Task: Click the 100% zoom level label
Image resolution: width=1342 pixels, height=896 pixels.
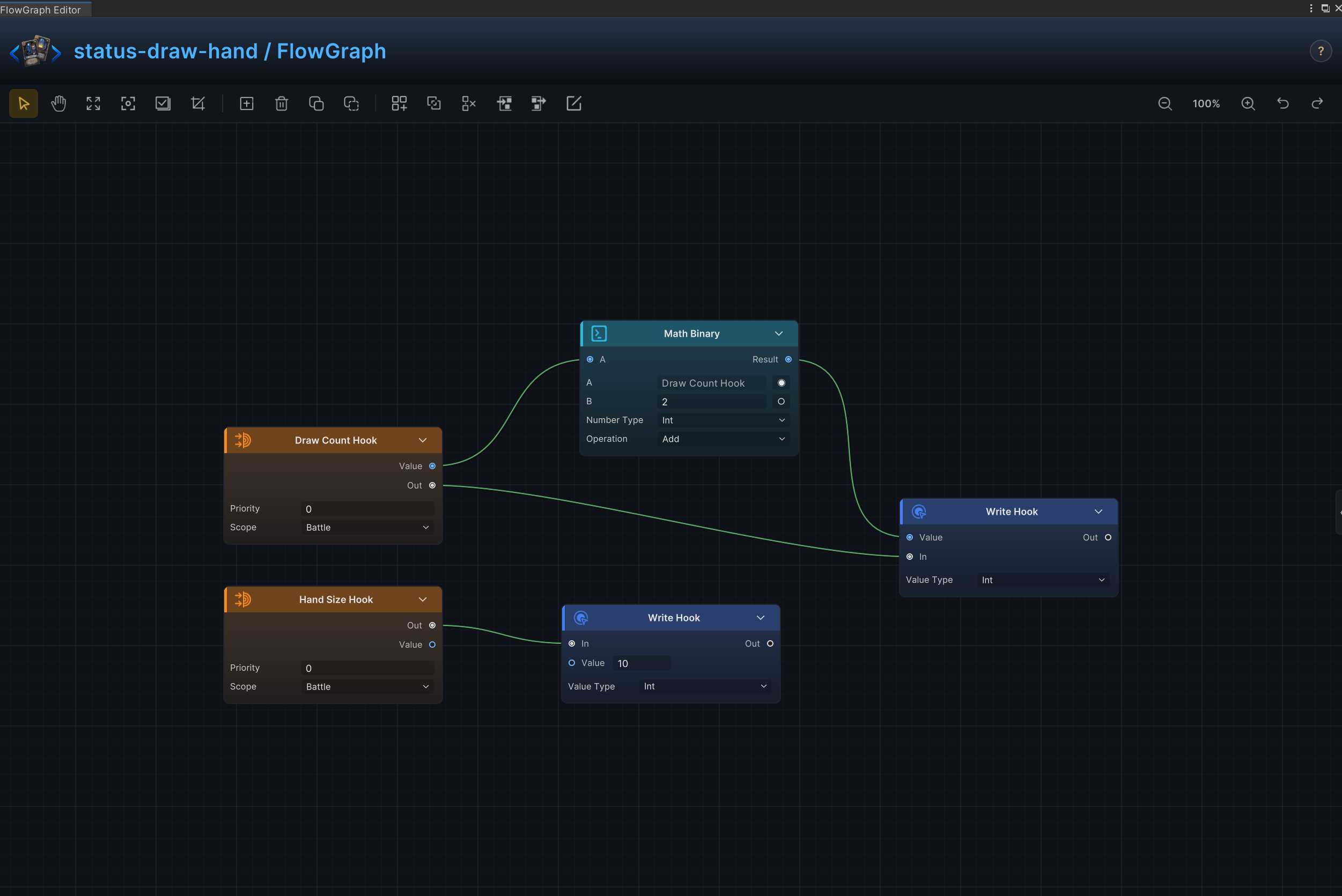Action: tap(1206, 104)
